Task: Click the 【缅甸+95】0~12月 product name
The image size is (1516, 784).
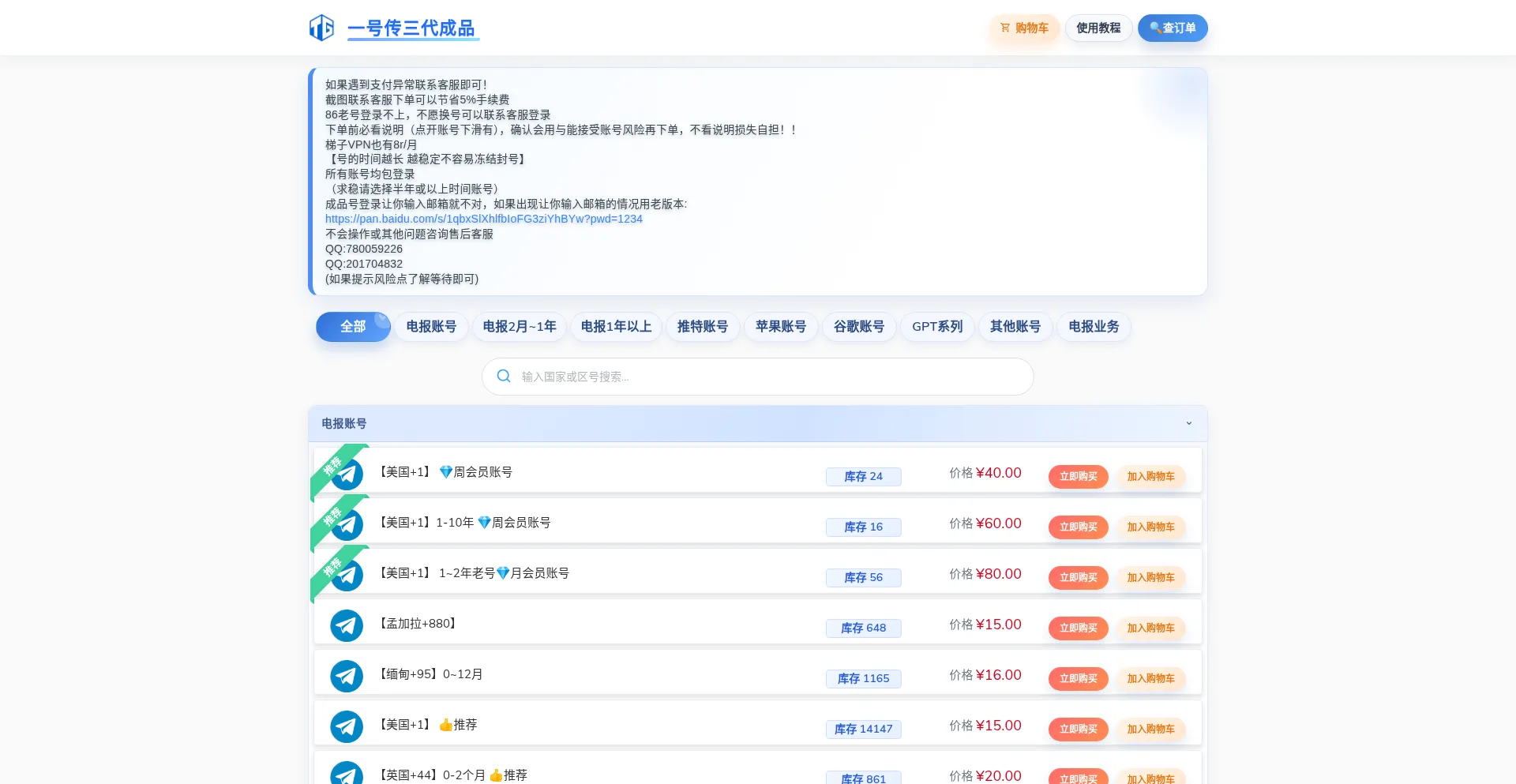Action: coord(430,674)
